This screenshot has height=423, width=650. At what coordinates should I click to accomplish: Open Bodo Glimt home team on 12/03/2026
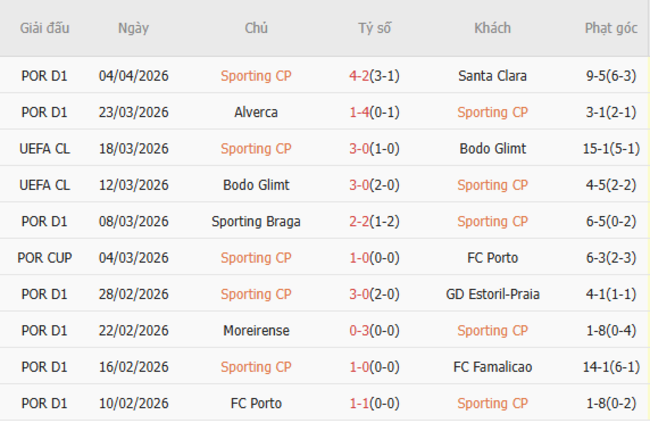[x=256, y=185]
